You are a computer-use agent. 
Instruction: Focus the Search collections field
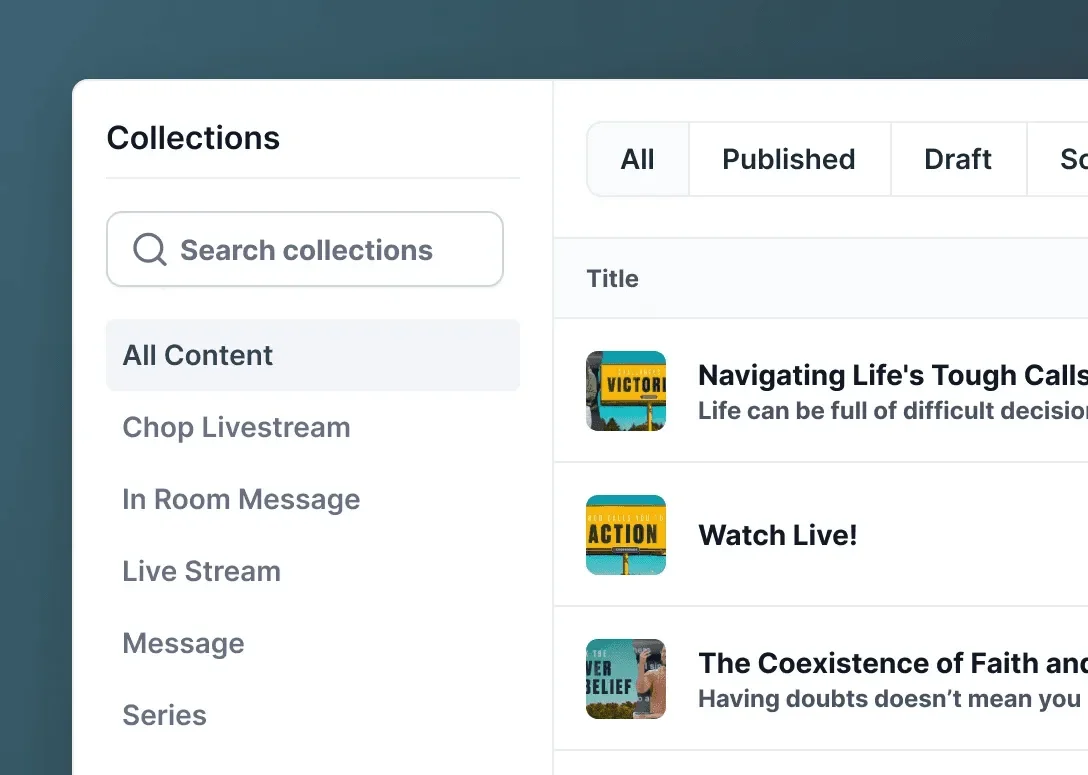click(x=305, y=249)
